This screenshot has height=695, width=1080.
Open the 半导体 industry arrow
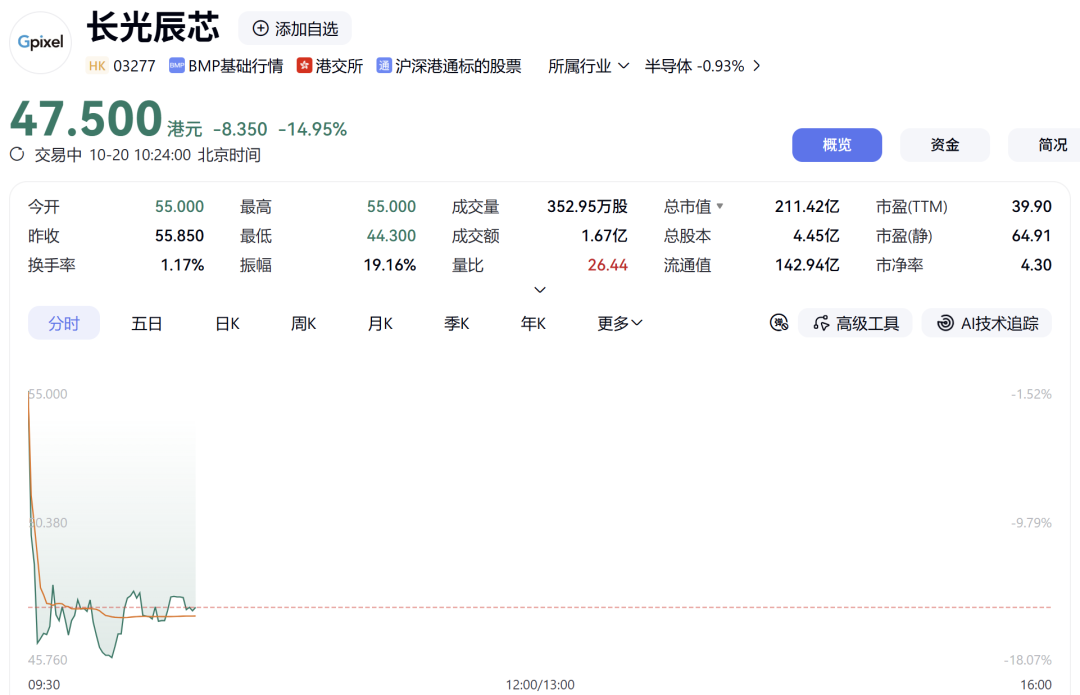[x=757, y=66]
